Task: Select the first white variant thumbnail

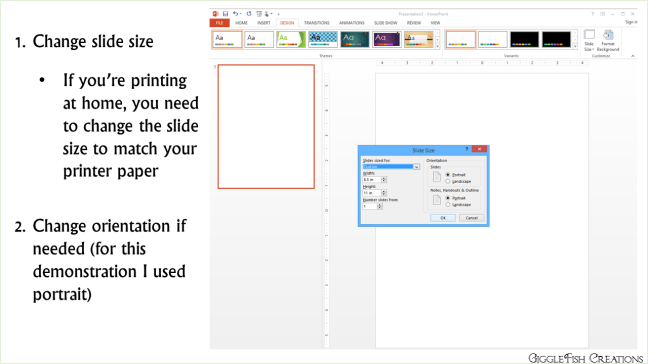Action: tap(460, 39)
